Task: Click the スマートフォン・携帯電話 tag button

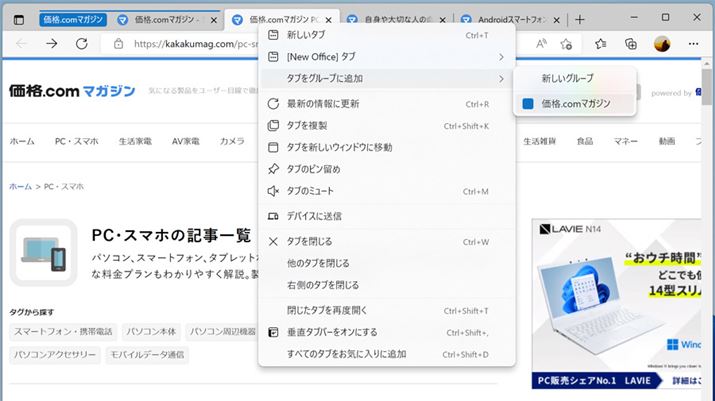Action: click(64, 331)
